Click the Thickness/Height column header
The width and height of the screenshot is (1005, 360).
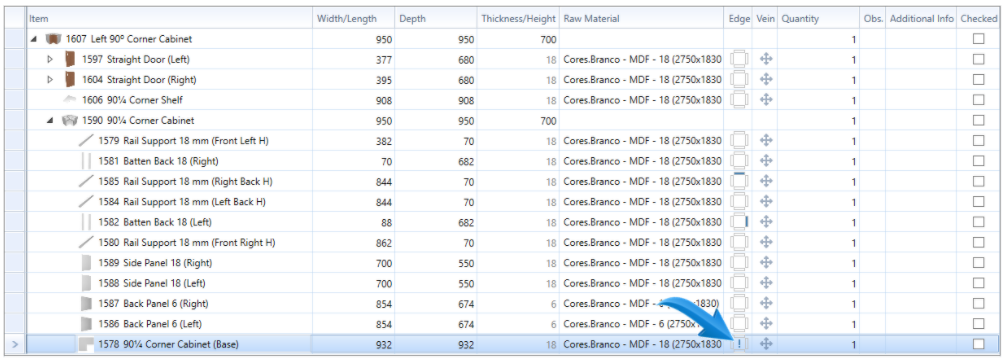pyautogui.click(x=518, y=19)
